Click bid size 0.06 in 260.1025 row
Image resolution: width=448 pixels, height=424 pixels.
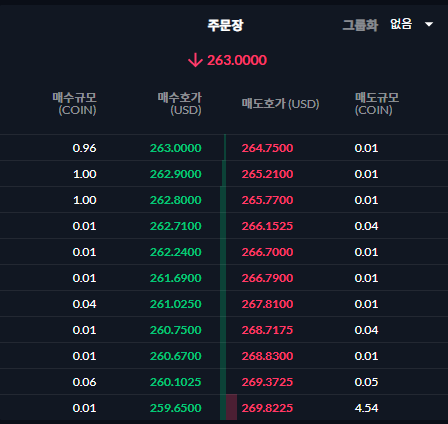point(85,382)
